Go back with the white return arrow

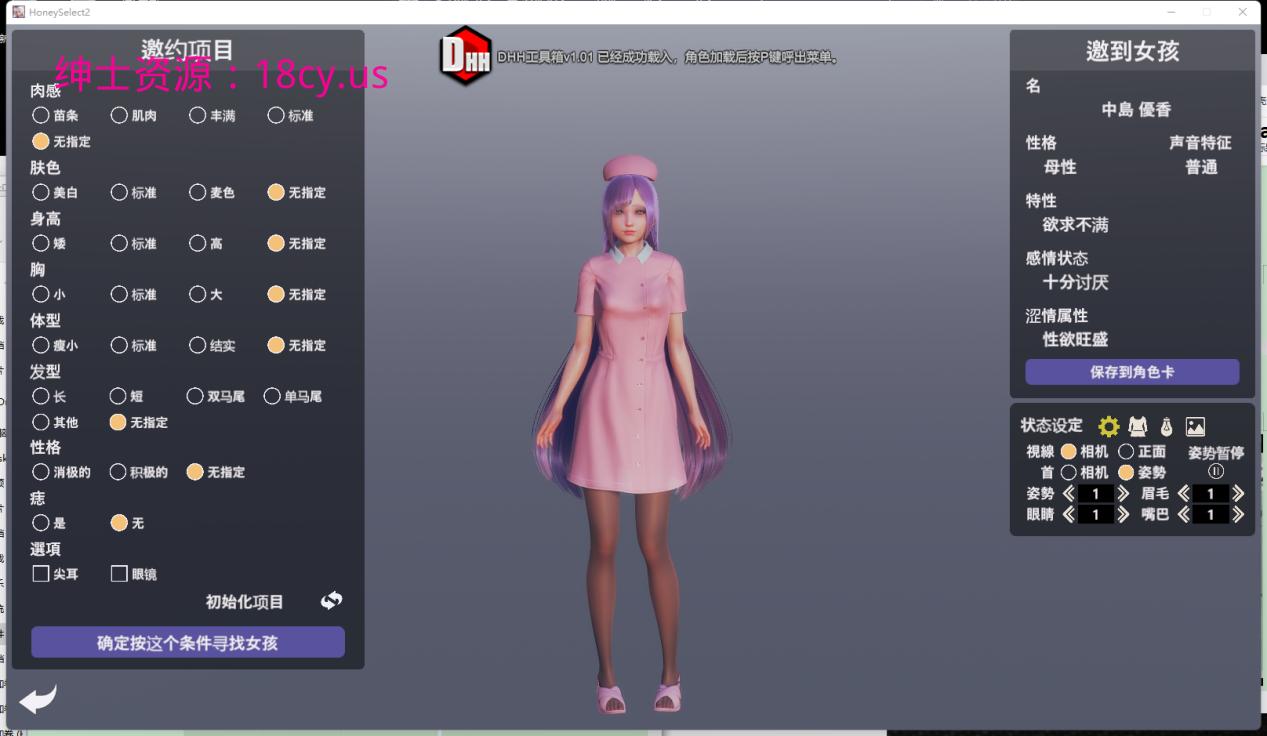[x=38, y=699]
